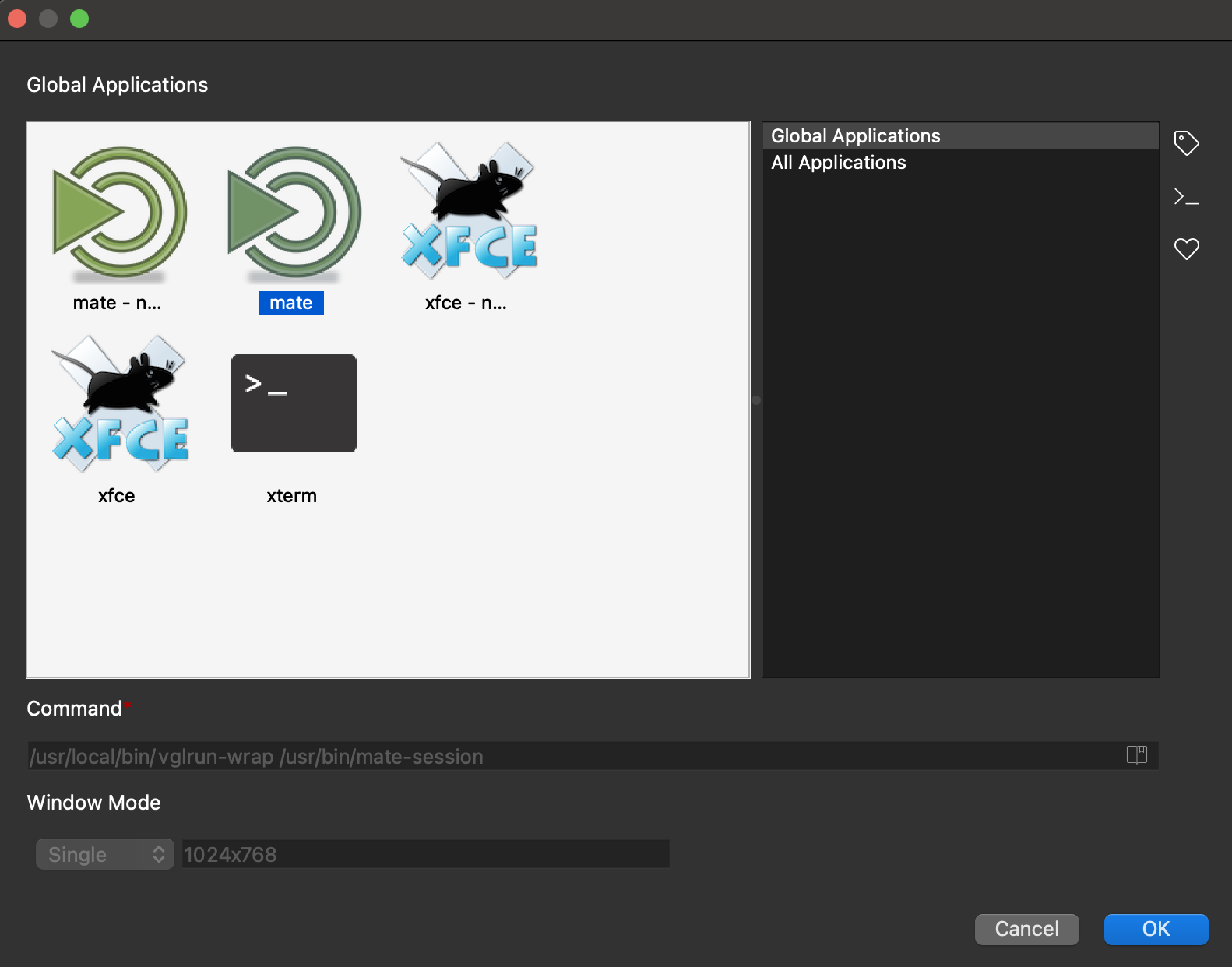The width and height of the screenshot is (1232, 967).
Task: Select the highlighted mate application icon
Action: 294,213
